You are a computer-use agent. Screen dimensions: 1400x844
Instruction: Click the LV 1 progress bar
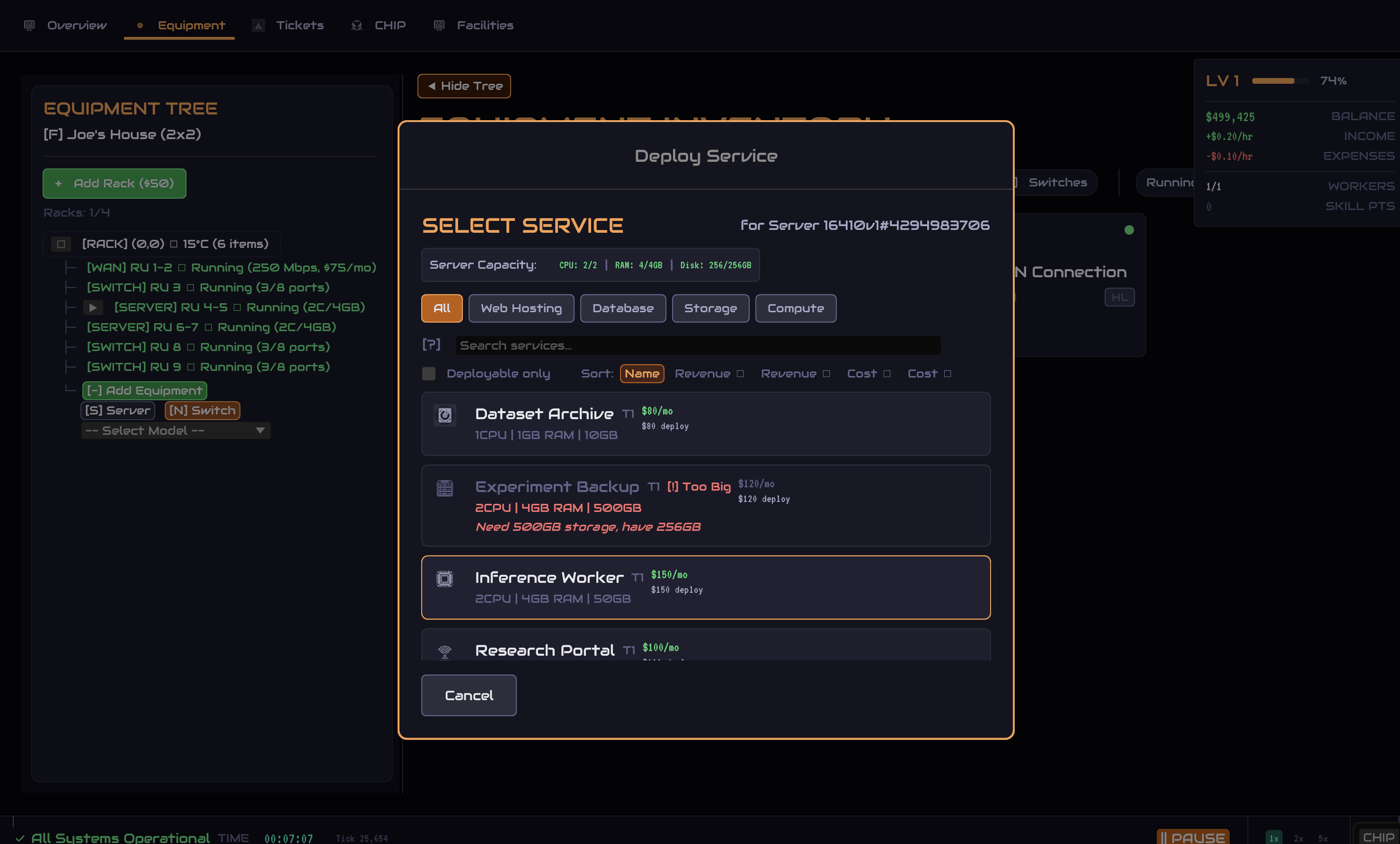point(1280,80)
